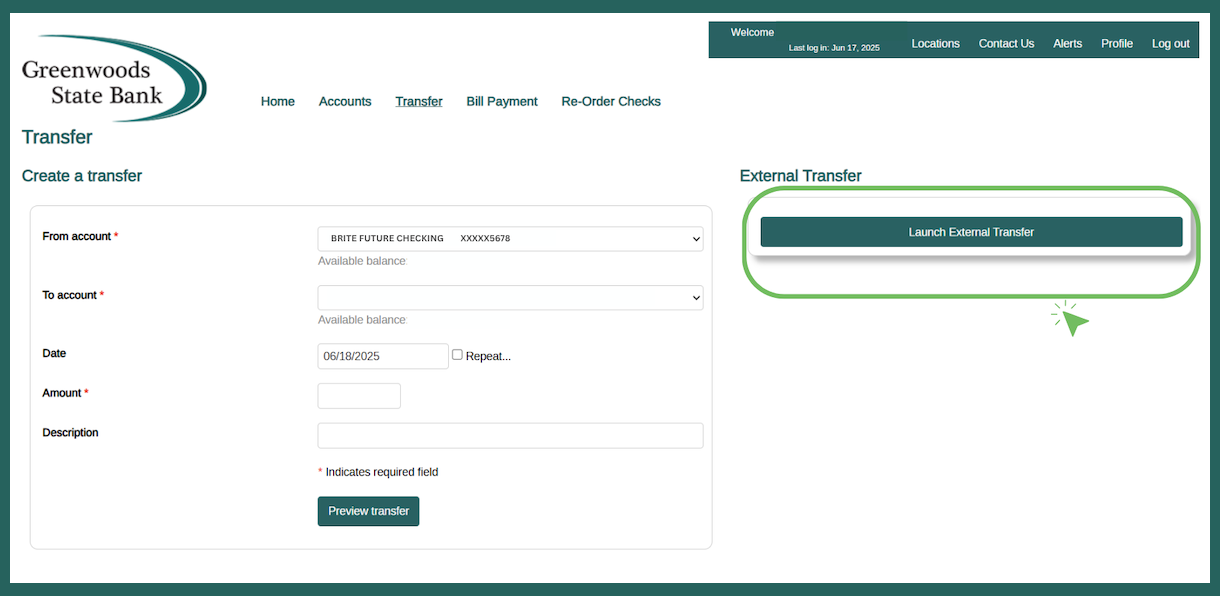
Task: Launch External Transfer
Action: point(971,232)
